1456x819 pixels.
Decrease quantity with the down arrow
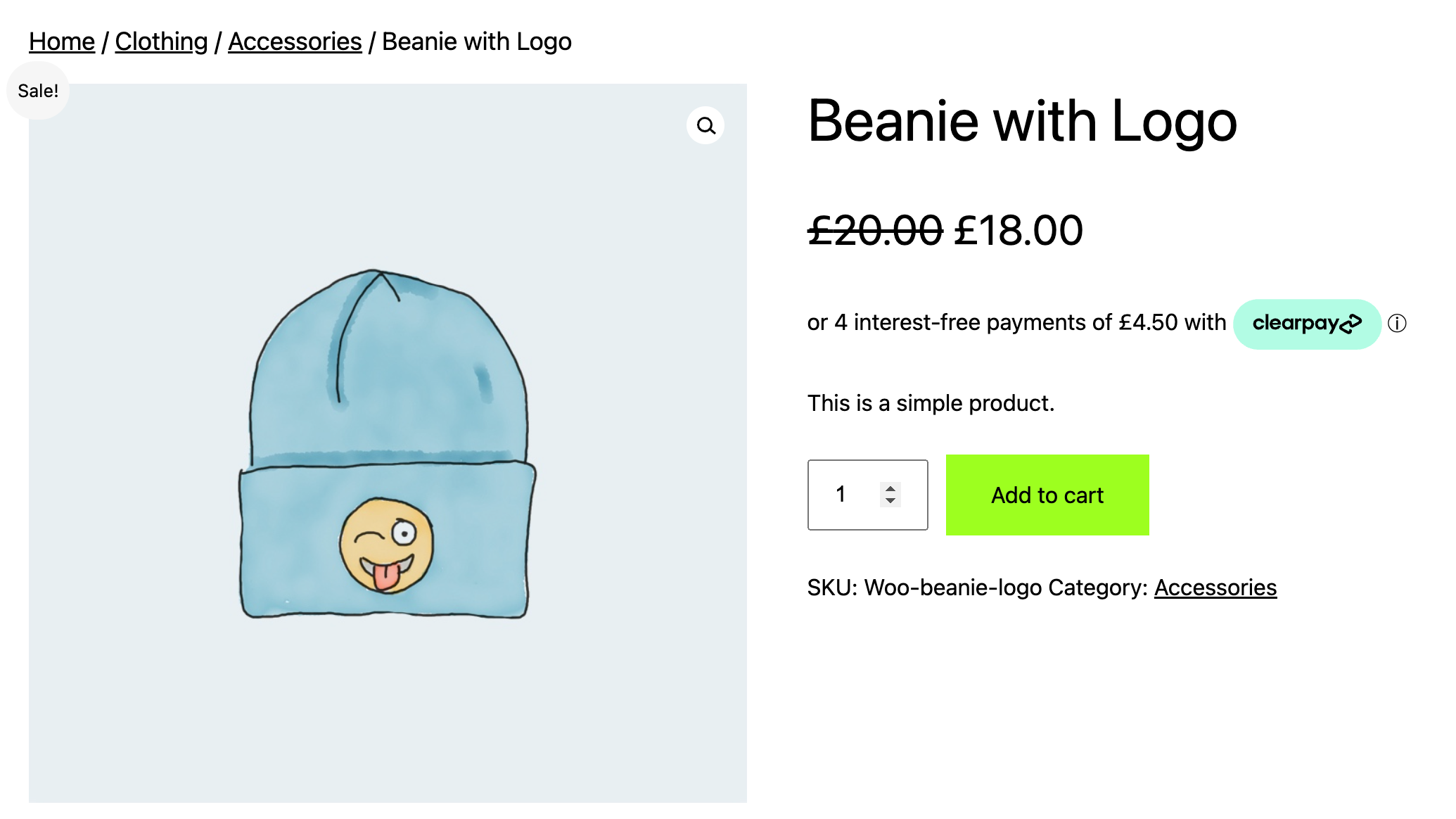(x=890, y=501)
